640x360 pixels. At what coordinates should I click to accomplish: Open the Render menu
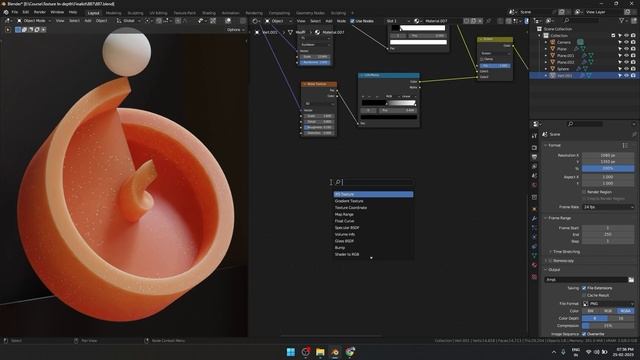click(40, 12)
